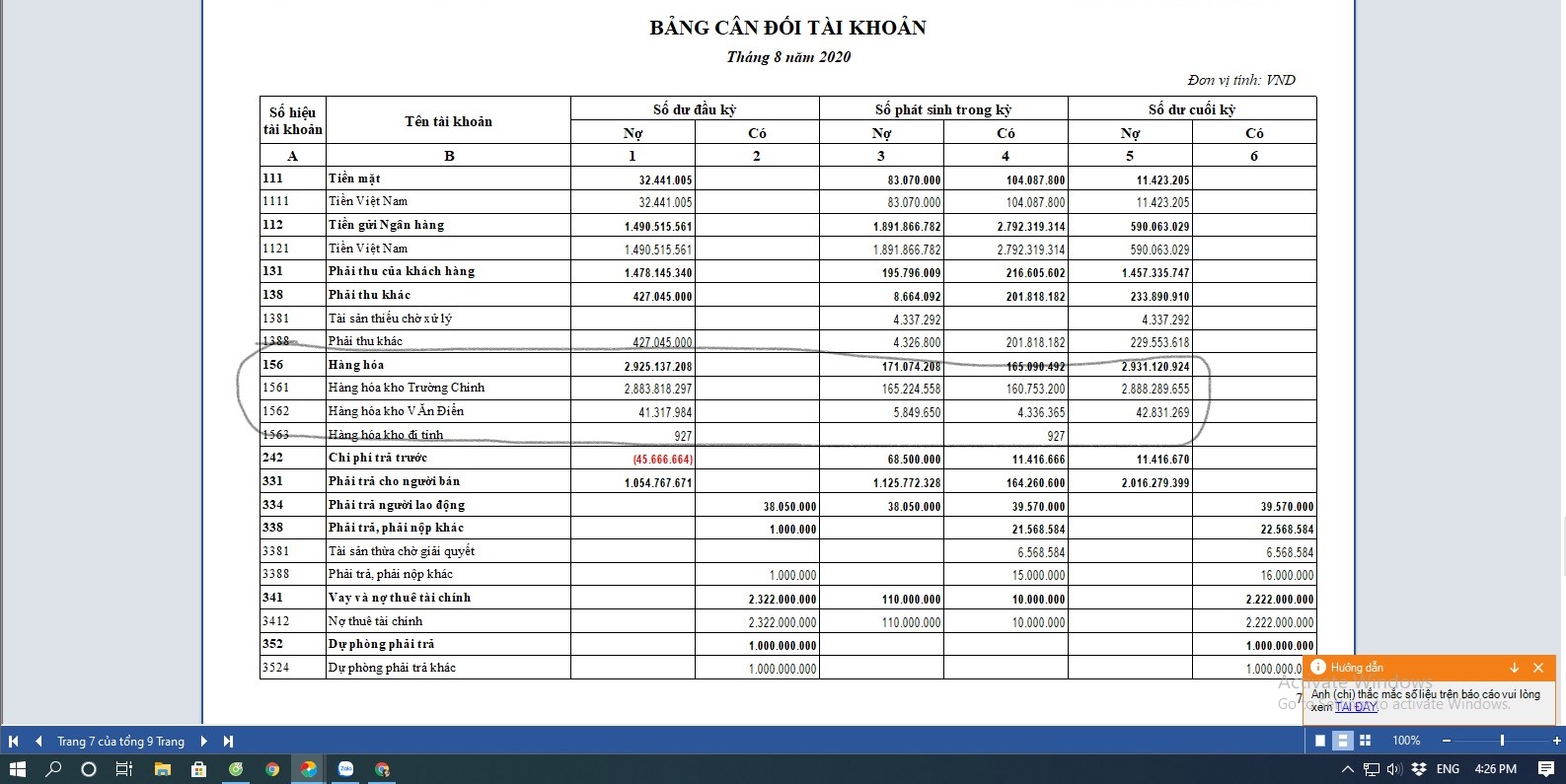Select the Dự phòng phải trả khác cell
This screenshot has width=1566, height=784.
(x=448, y=668)
